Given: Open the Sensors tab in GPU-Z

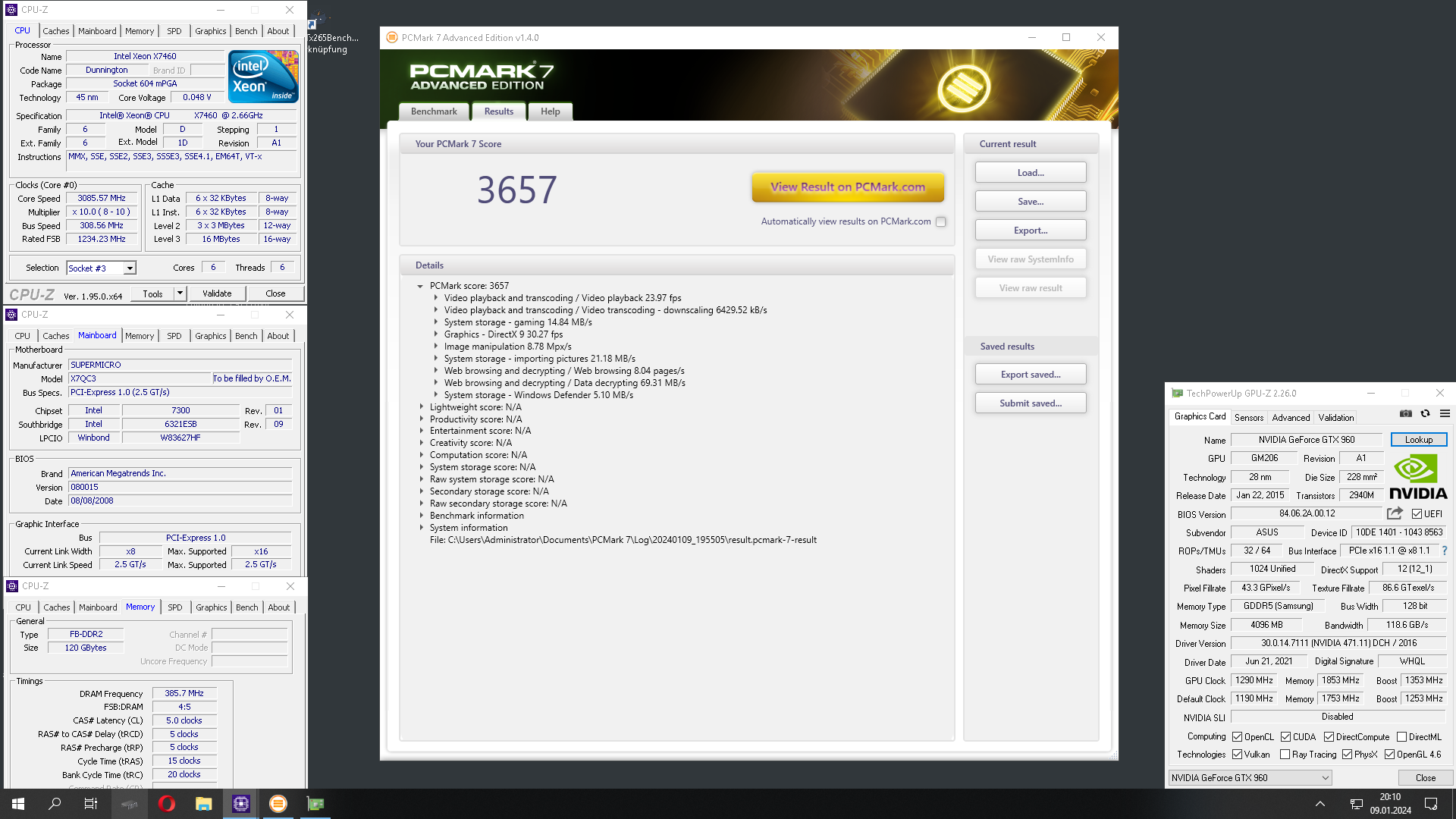Looking at the screenshot, I should (1249, 418).
